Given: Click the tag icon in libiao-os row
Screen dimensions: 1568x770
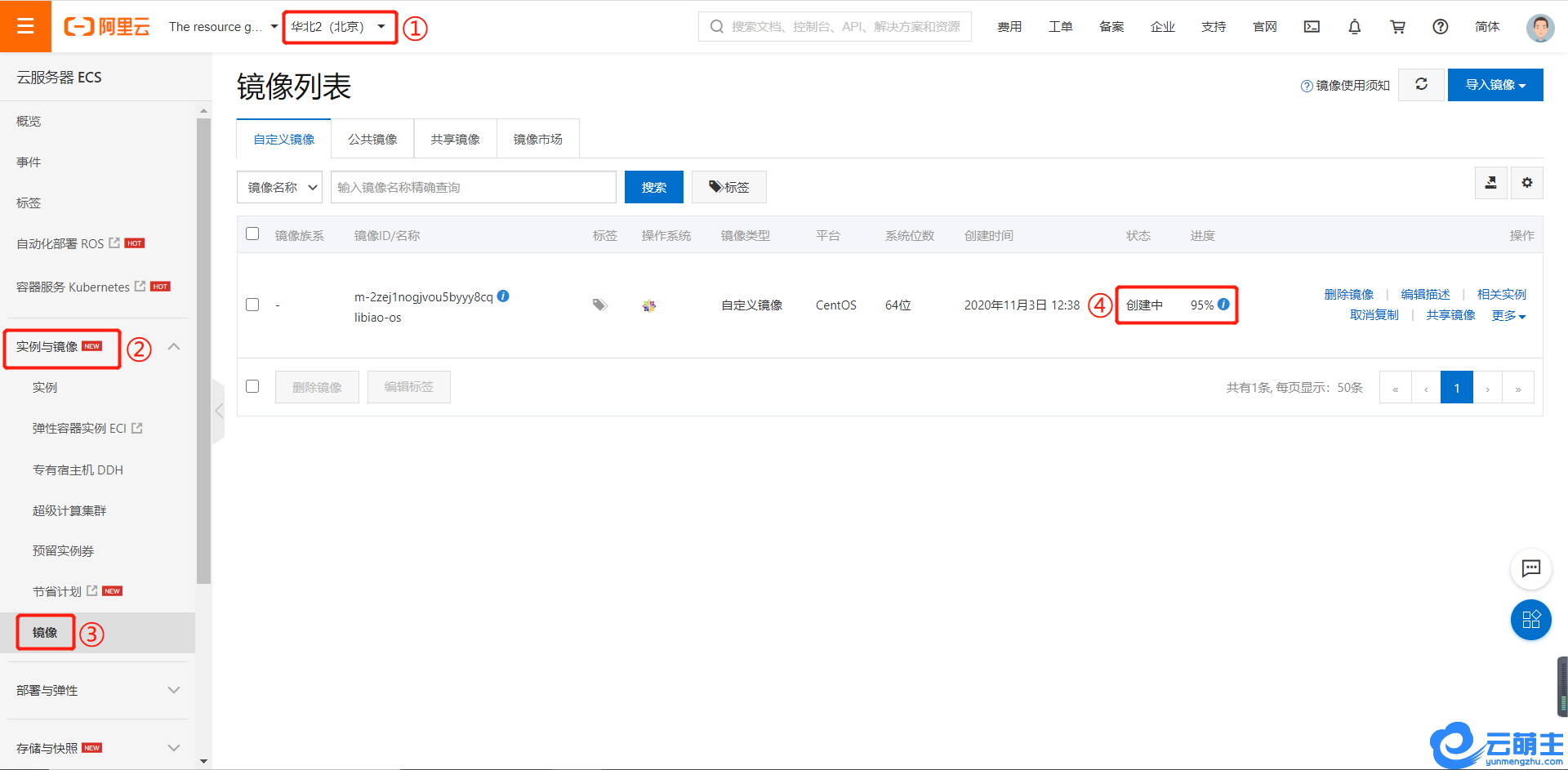Looking at the screenshot, I should pos(599,305).
